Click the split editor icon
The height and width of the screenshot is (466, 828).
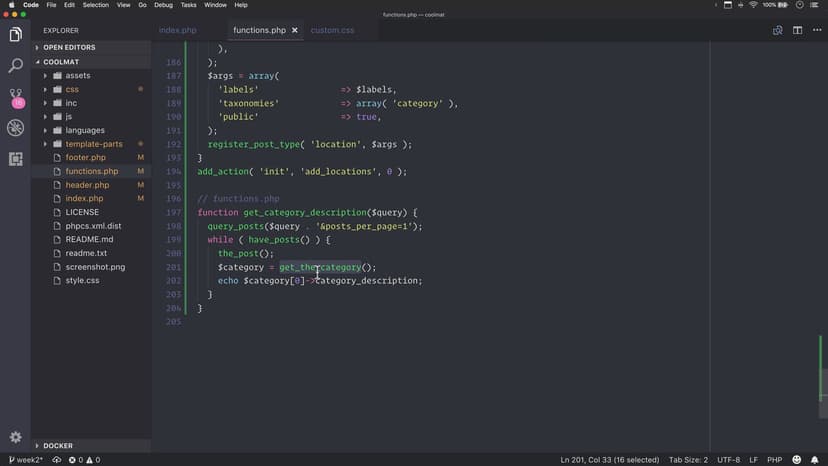(x=797, y=30)
